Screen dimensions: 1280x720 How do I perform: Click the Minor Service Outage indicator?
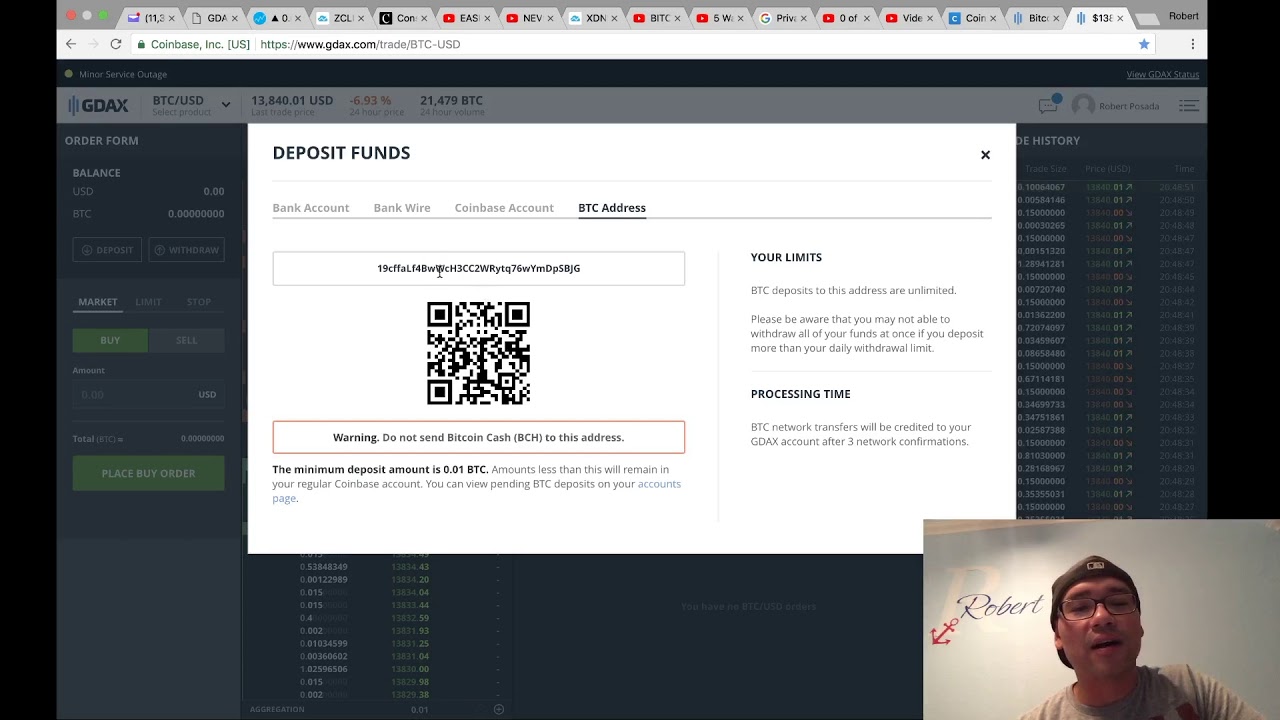(x=116, y=74)
